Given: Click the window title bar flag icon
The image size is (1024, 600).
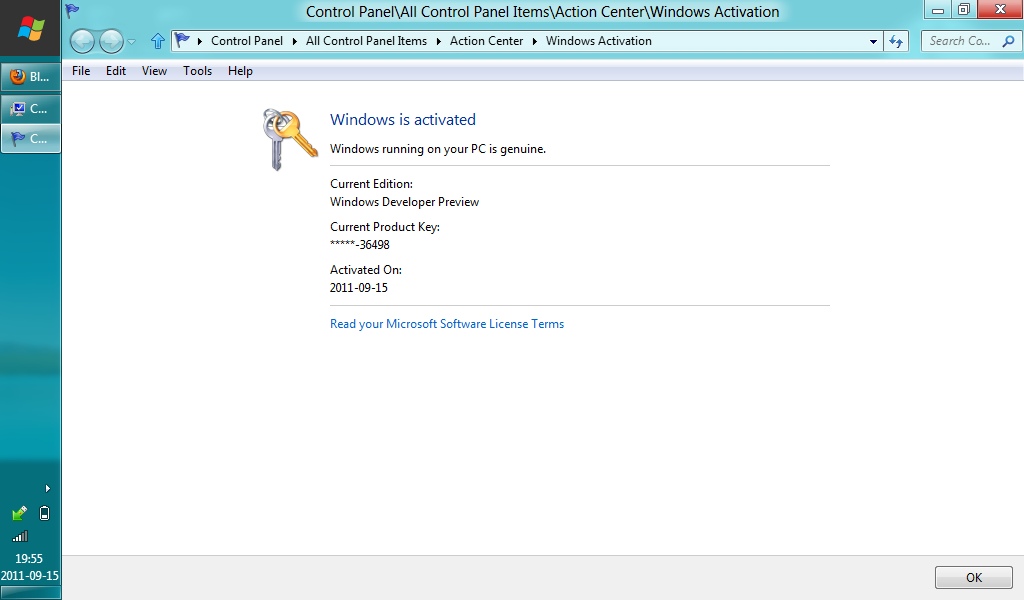Looking at the screenshot, I should pos(72,10).
